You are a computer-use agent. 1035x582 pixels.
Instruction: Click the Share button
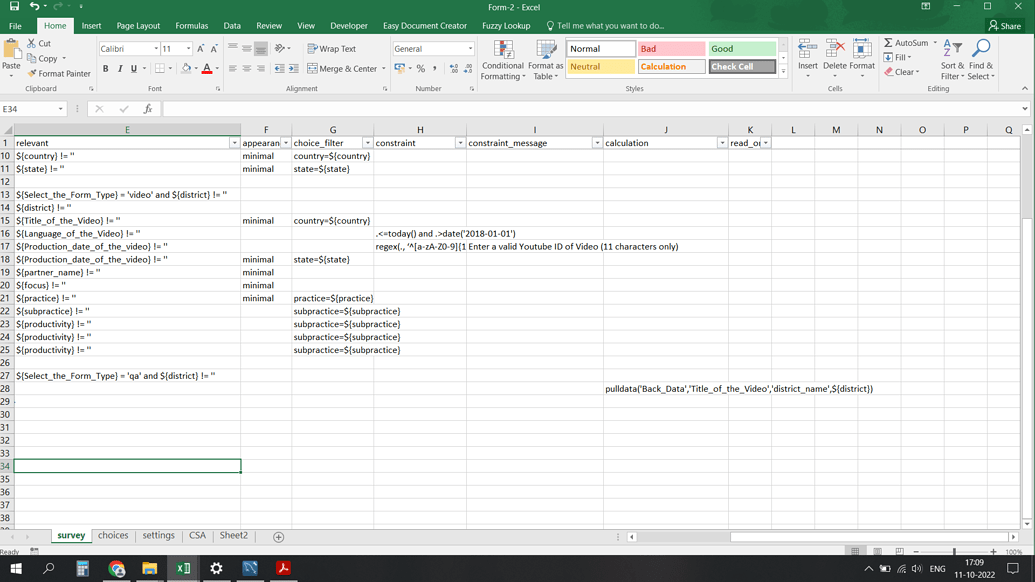[x=1004, y=25]
